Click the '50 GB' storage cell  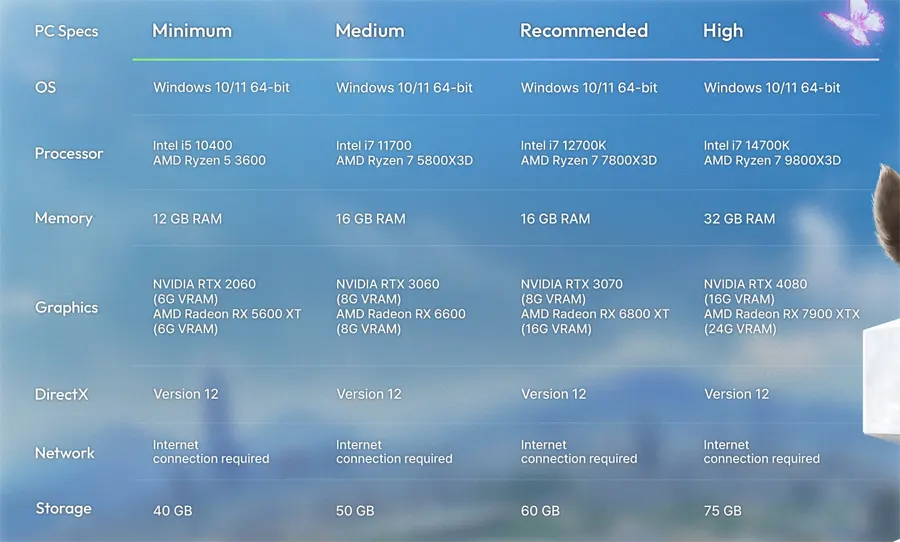(355, 510)
